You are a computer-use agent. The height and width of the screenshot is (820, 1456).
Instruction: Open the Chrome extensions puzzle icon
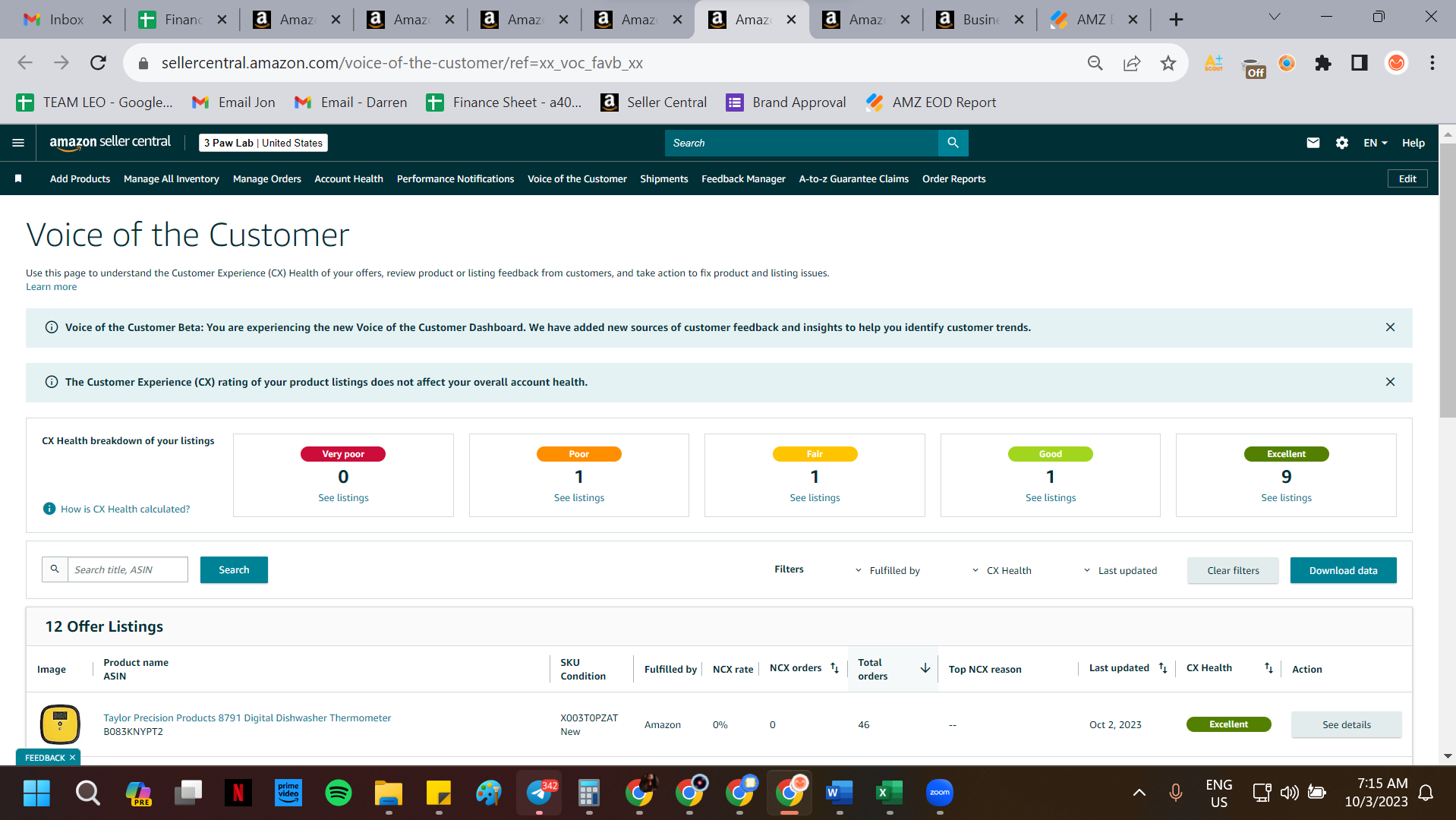pyautogui.click(x=1322, y=63)
